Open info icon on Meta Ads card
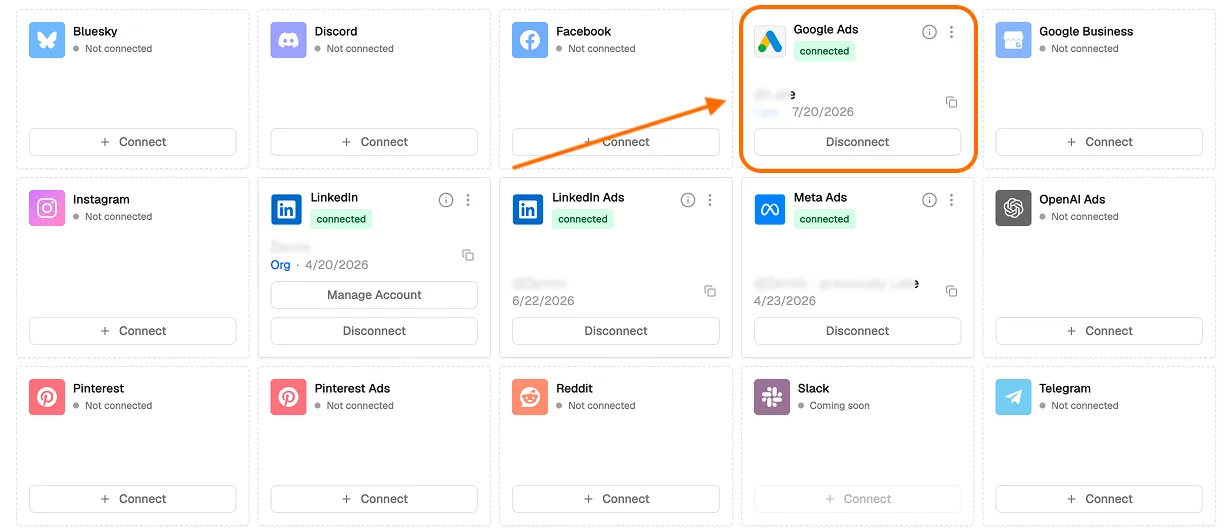The image size is (1232, 531). pos(929,200)
